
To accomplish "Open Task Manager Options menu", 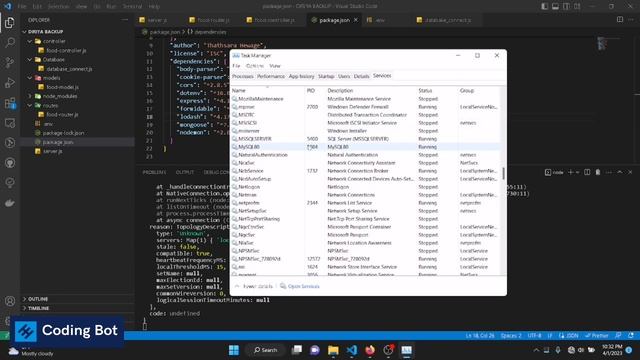I will [255, 66].
